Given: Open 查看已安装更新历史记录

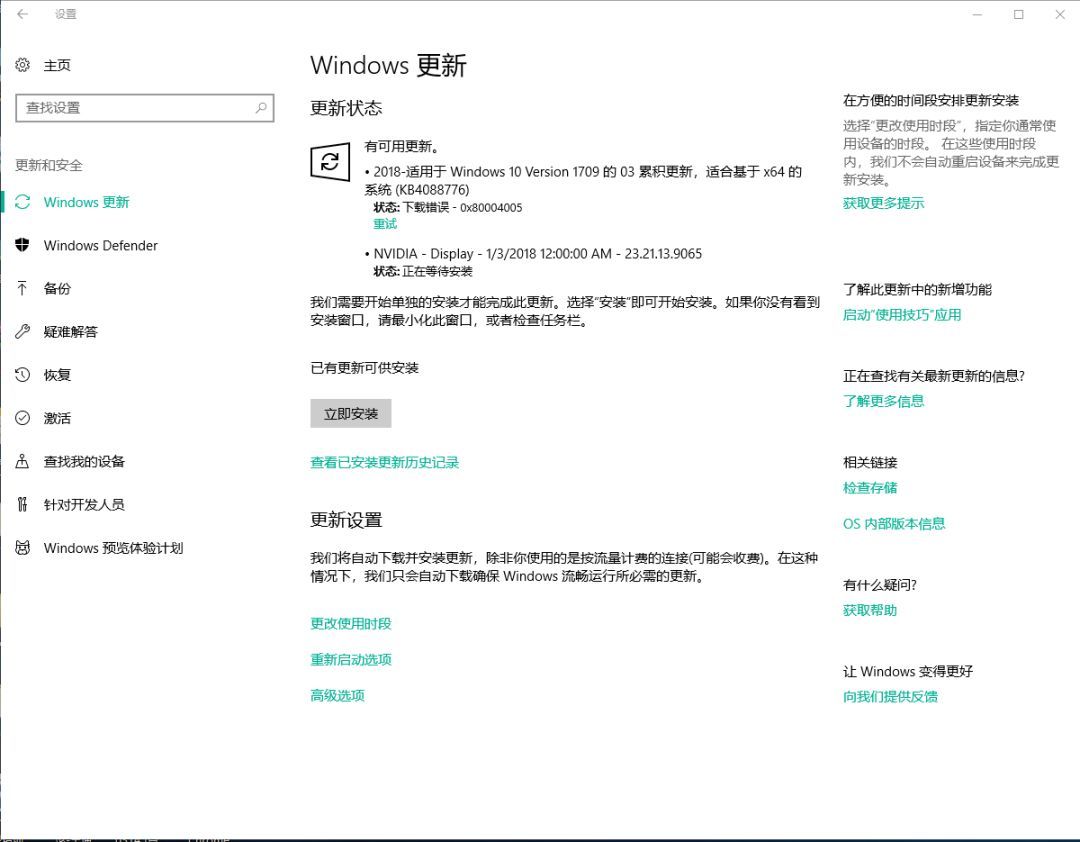Looking at the screenshot, I should click(383, 462).
